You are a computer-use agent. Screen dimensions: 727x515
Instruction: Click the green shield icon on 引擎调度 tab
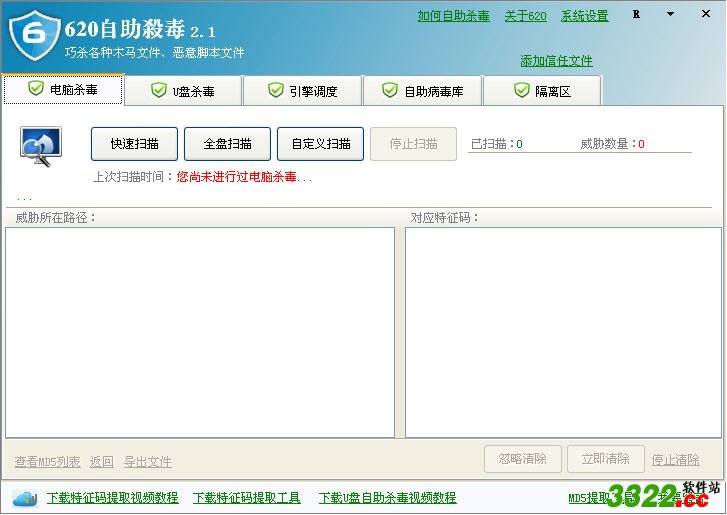pos(276,89)
